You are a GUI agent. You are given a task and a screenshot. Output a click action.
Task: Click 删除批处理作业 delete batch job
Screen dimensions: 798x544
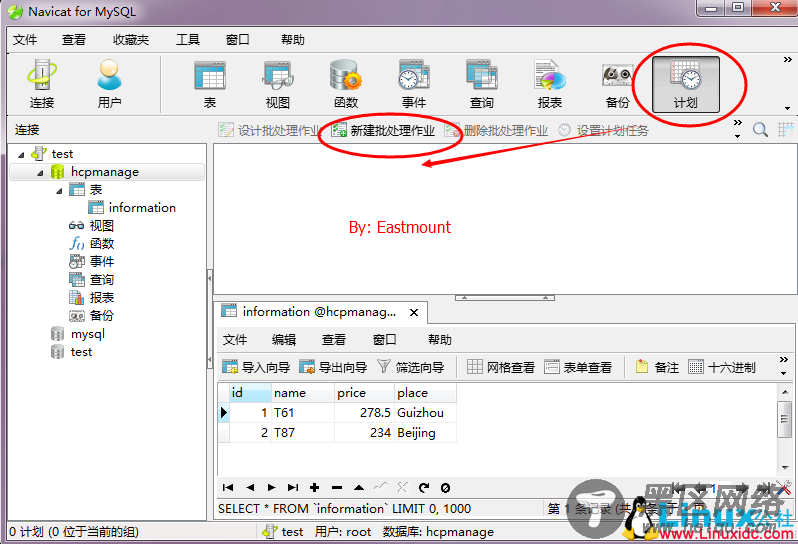point(496,131)
